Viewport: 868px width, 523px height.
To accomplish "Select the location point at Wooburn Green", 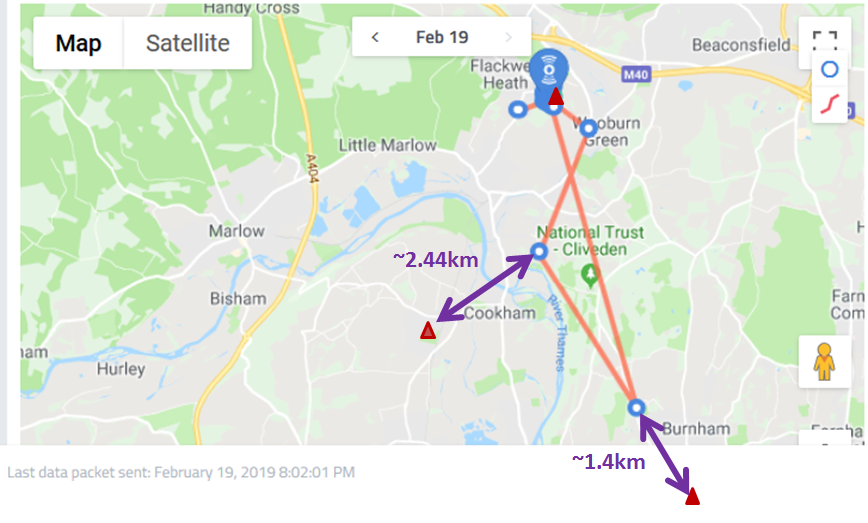I will (x=588, y=128).
